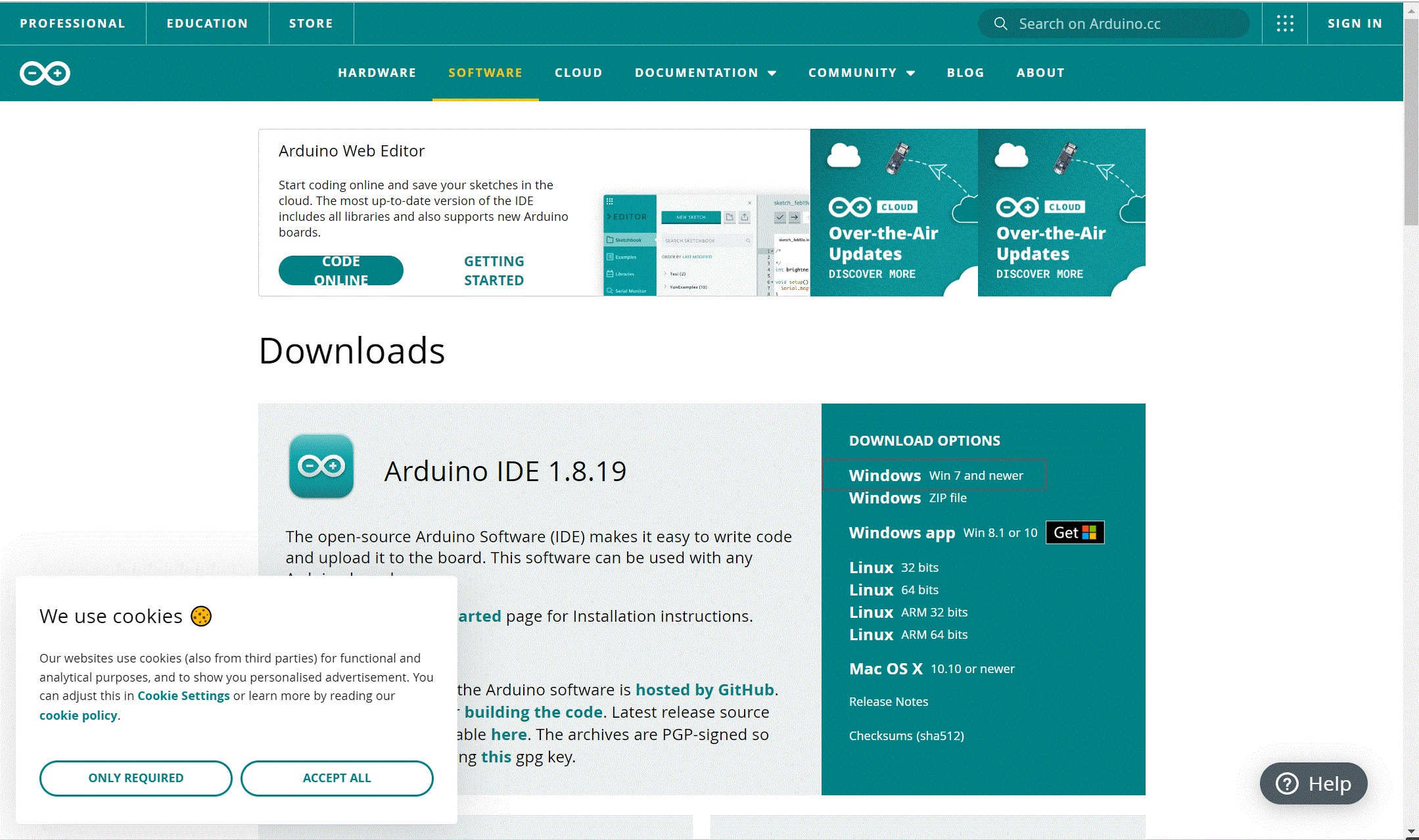
Task: Switch to the Cloud section
Action: (578, 73)
